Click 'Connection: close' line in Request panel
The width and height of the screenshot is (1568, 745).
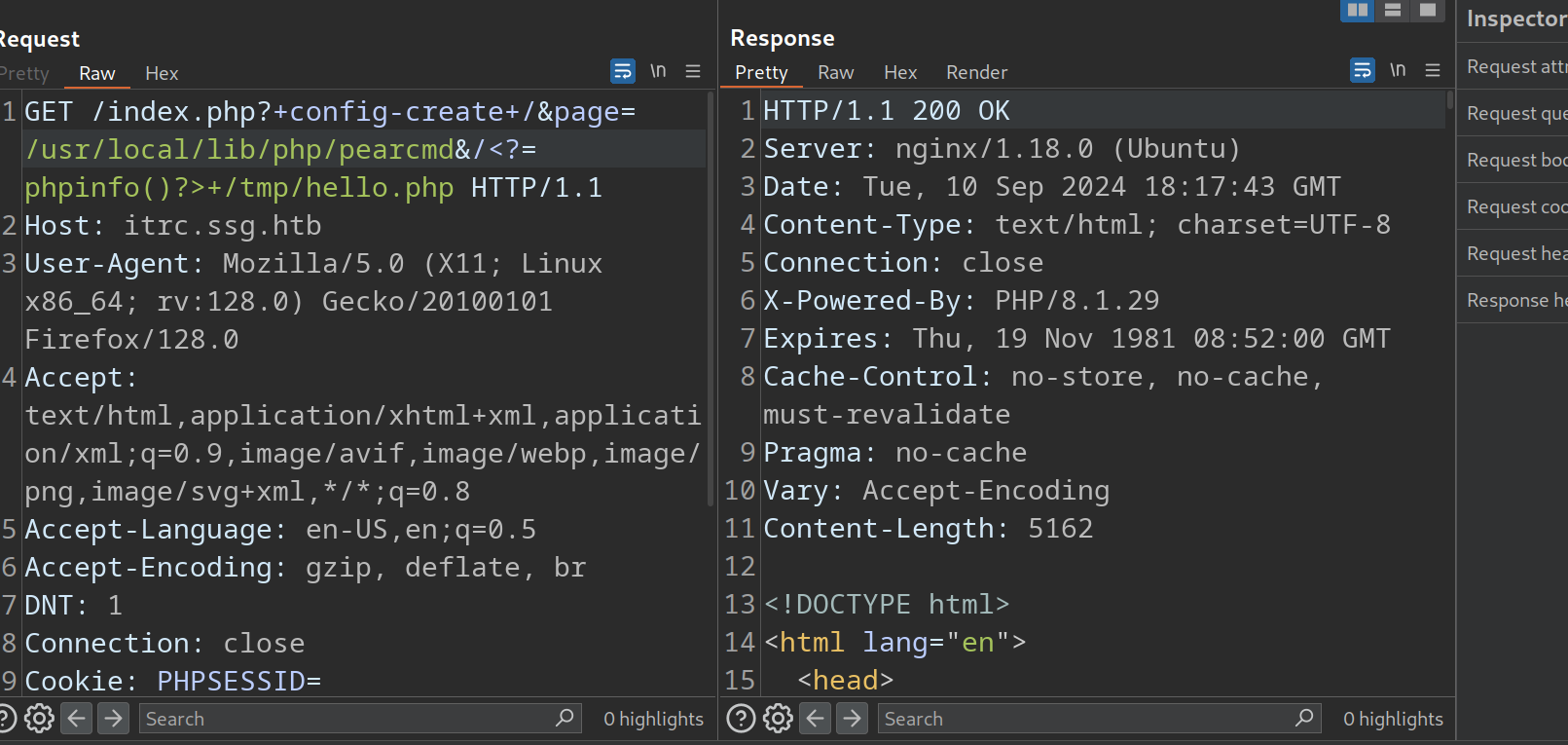coord(164,644)
